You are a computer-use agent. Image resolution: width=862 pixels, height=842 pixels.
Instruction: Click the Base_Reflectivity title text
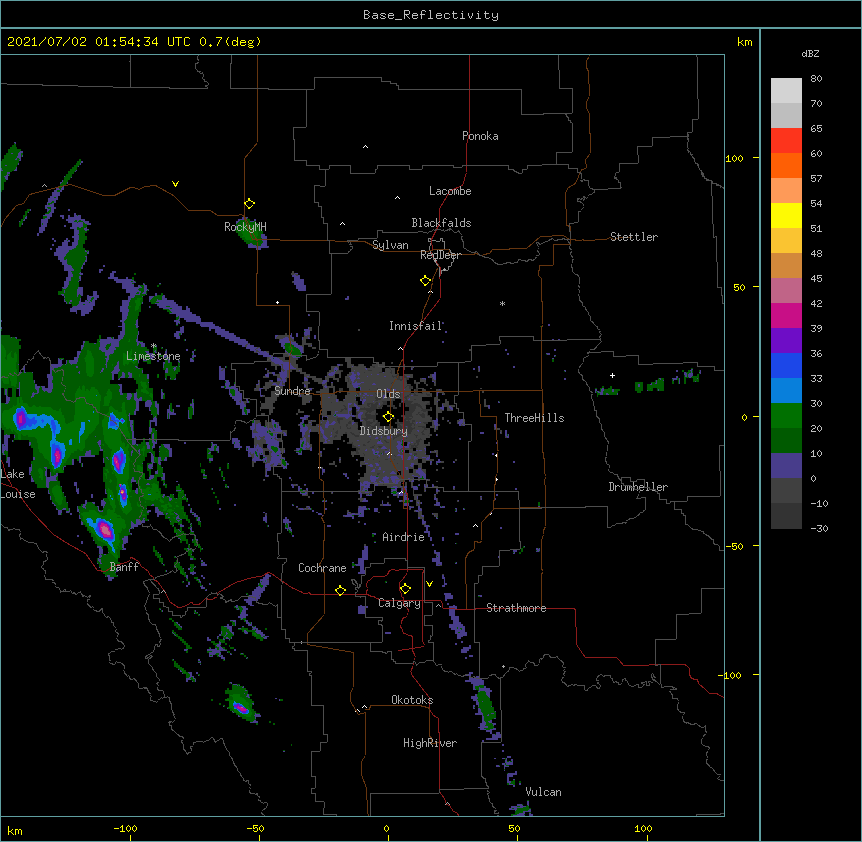click(x=431, y=15)
